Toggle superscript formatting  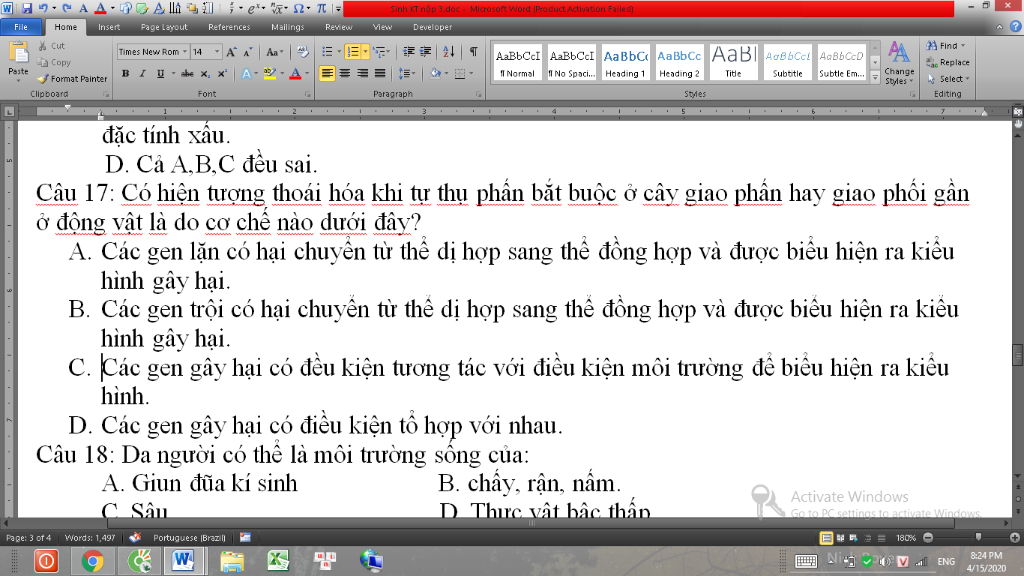[222, 74]
